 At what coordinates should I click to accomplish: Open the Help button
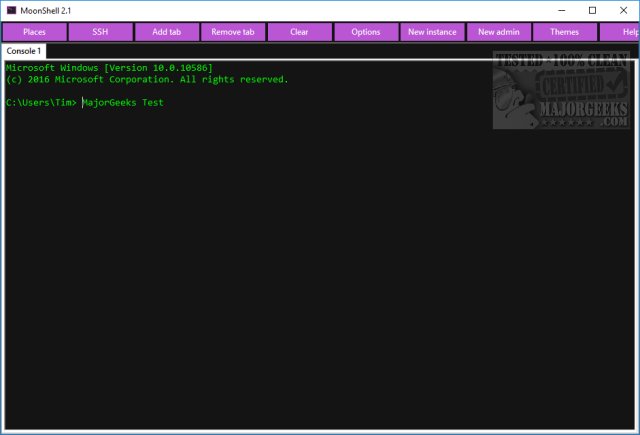[x=620, y=32]
